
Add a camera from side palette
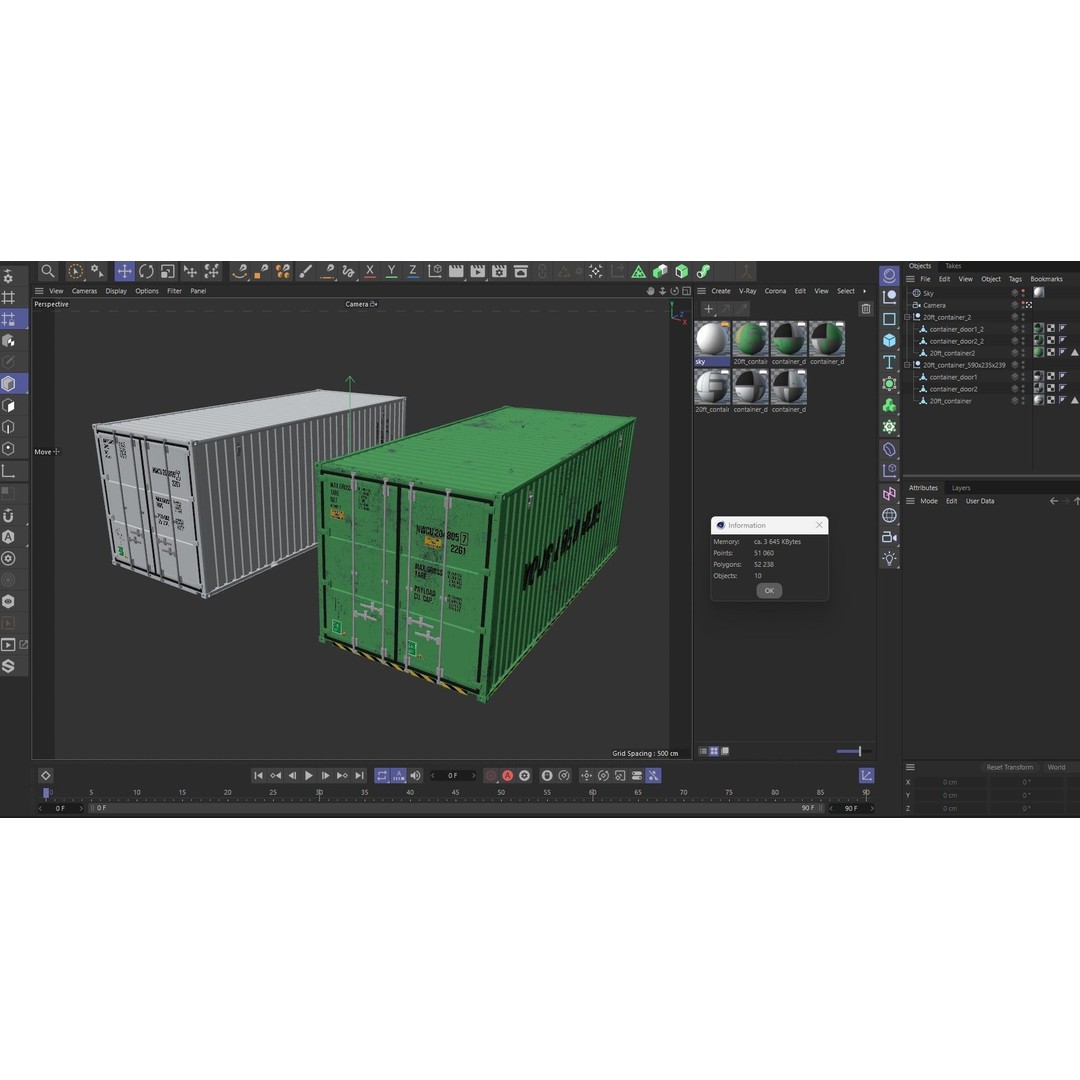889,537
